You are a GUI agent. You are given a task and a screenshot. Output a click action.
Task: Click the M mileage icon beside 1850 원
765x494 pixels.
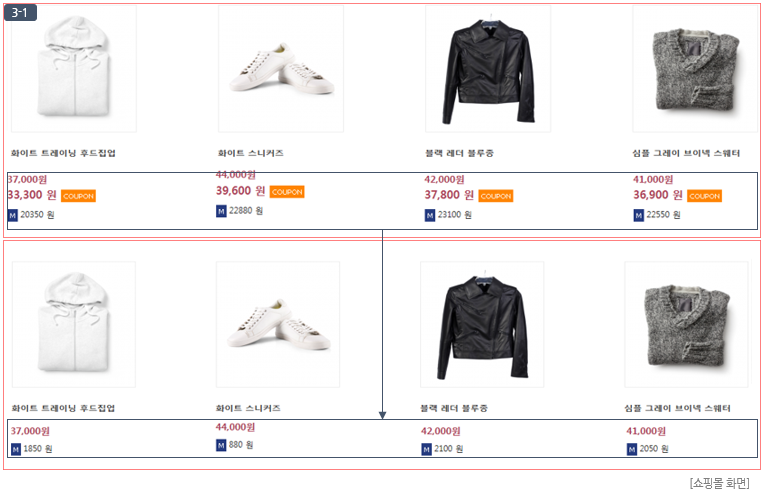[x=15, y=449]
